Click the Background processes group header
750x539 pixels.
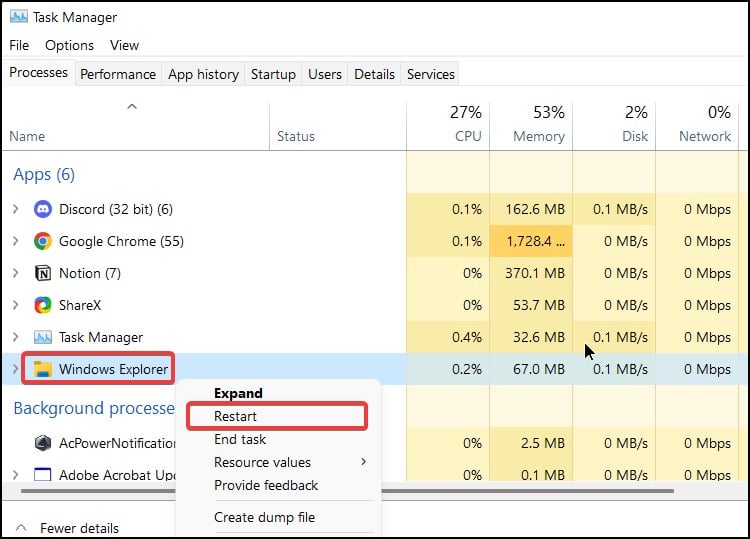(94, 408)
